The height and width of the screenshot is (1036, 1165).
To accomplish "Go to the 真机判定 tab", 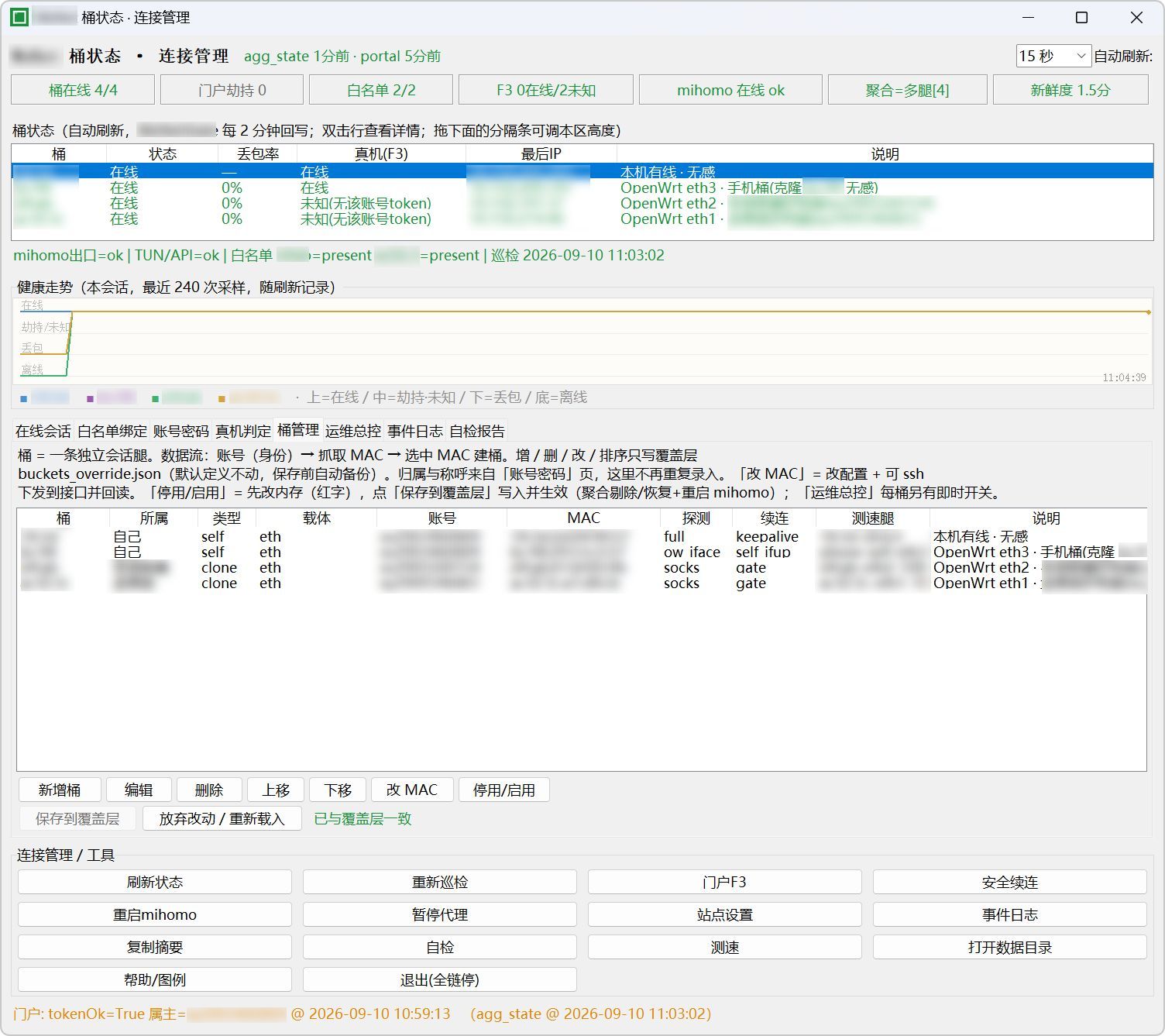I will pos(243,431).
